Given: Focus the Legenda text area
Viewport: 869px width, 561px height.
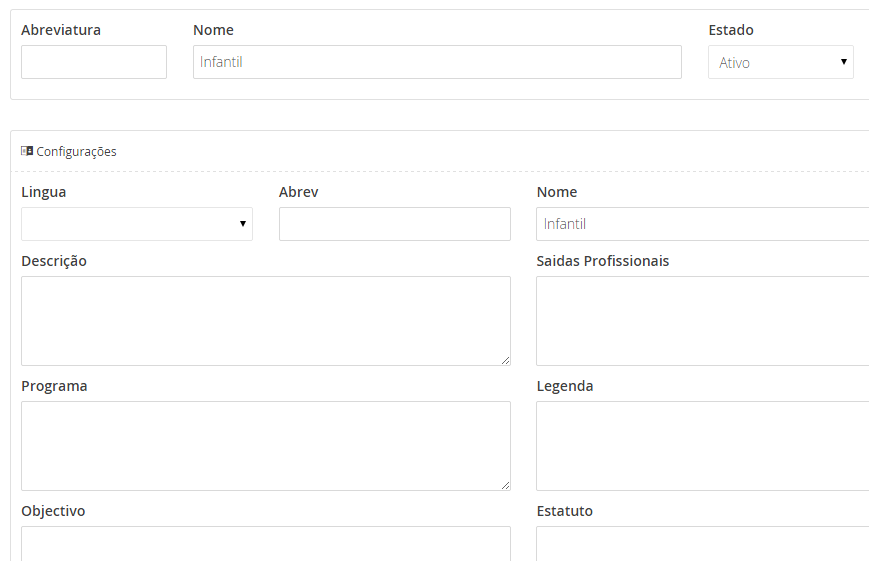Looking at the screenshot, I should click(x=702, y=445).
